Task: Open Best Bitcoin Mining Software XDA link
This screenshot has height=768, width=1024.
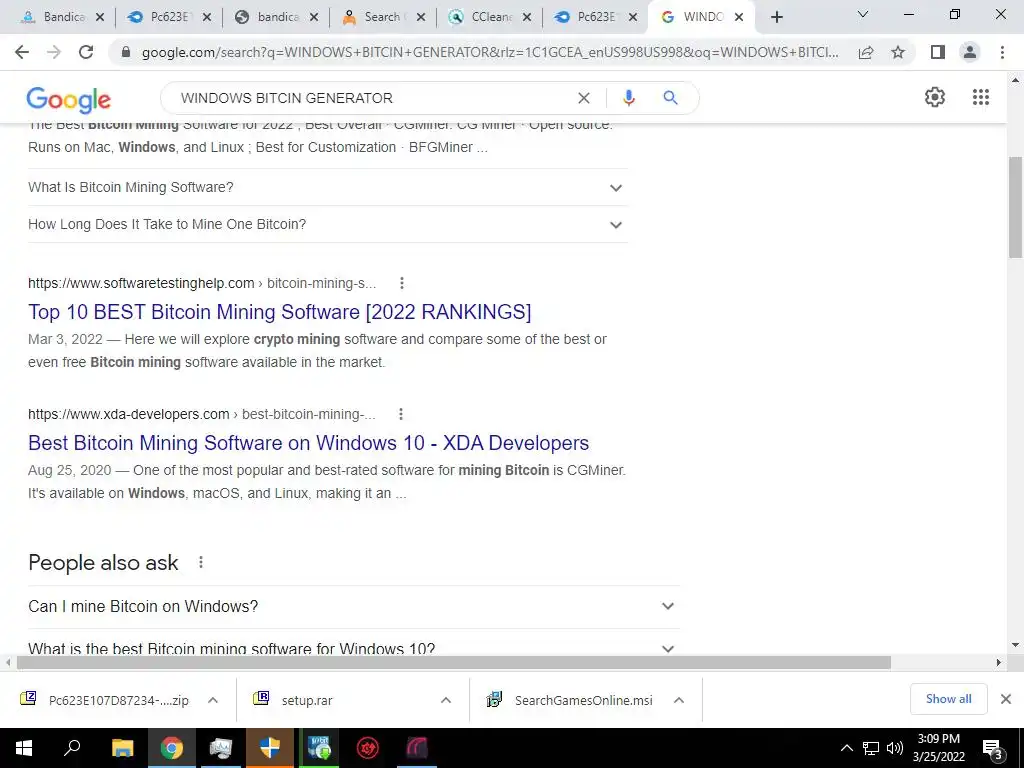Action: tap(308, 443)
